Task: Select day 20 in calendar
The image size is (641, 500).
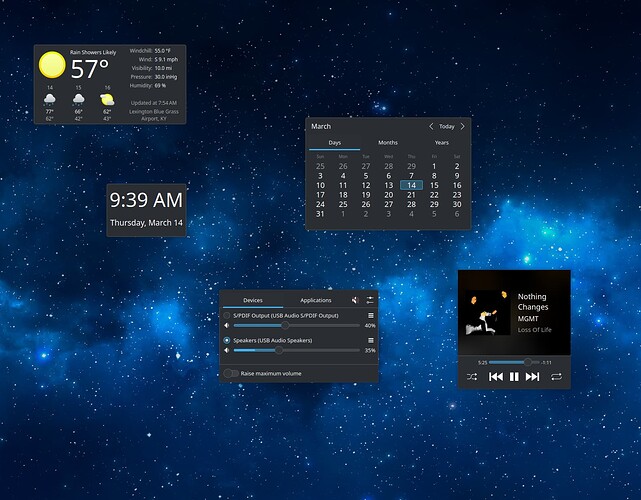Action: click(x=388, y=195)
